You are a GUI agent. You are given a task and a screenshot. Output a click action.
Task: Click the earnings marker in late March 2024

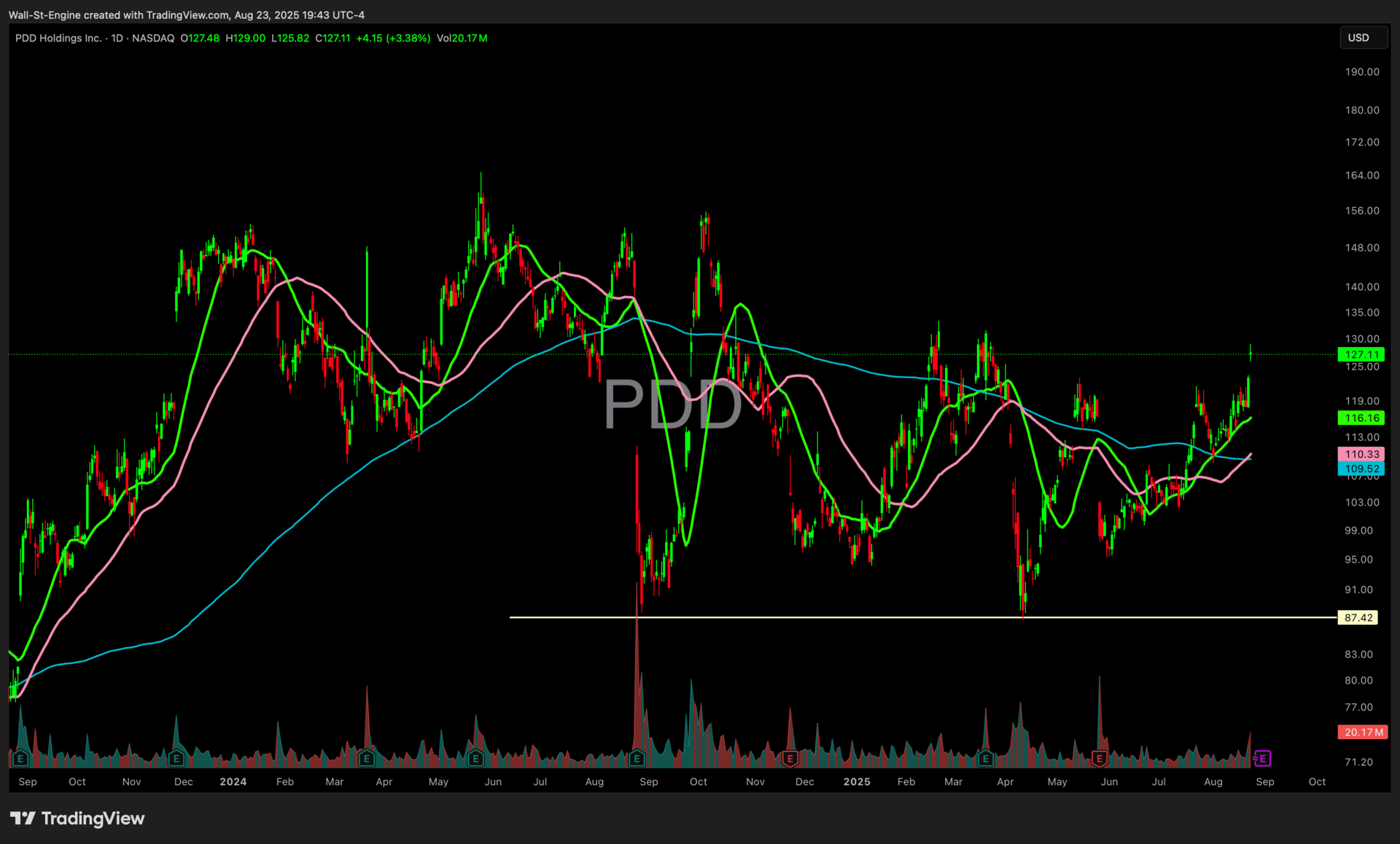tap(367, 759)
